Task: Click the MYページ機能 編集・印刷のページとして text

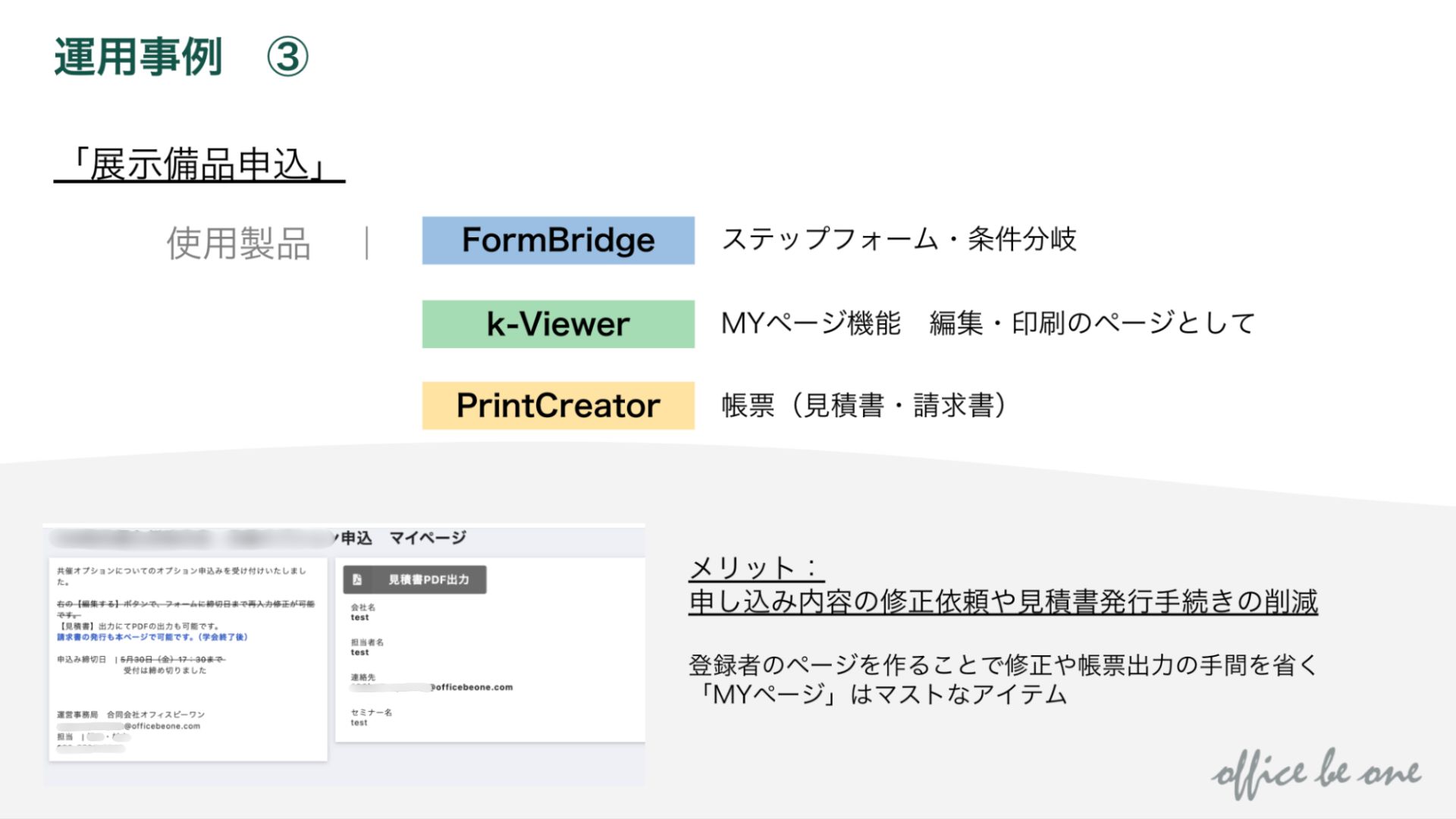Action: [x=988, y=323]
